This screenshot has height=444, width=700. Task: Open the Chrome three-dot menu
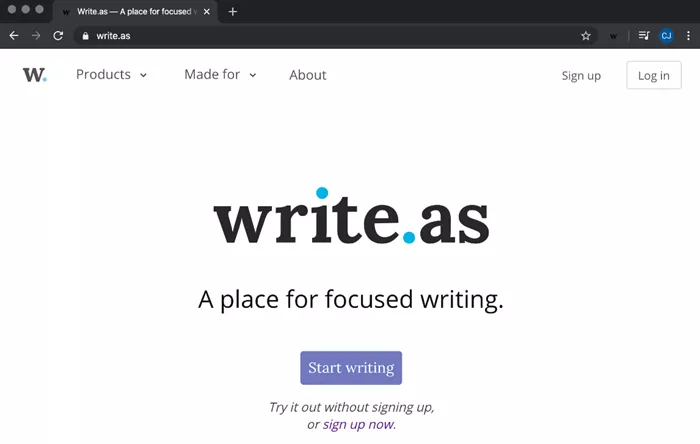tap(688, 36)
